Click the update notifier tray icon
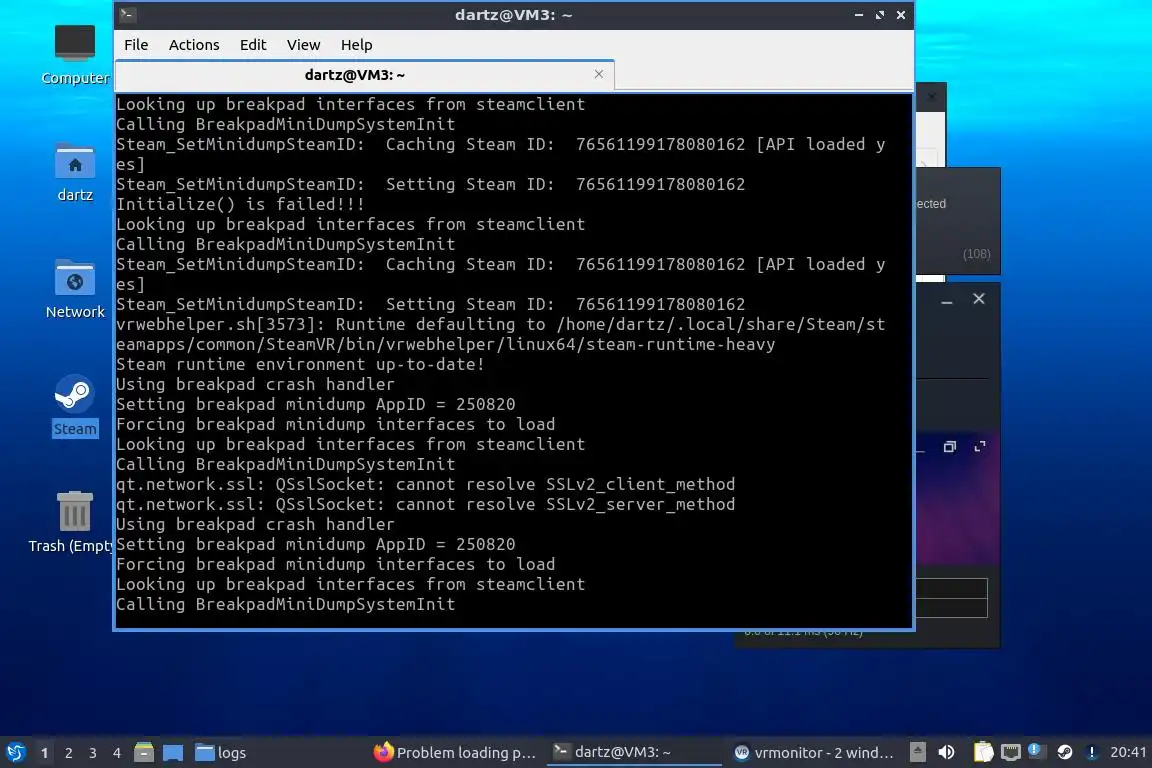The image size is (1152, 768). point(1034,750)
